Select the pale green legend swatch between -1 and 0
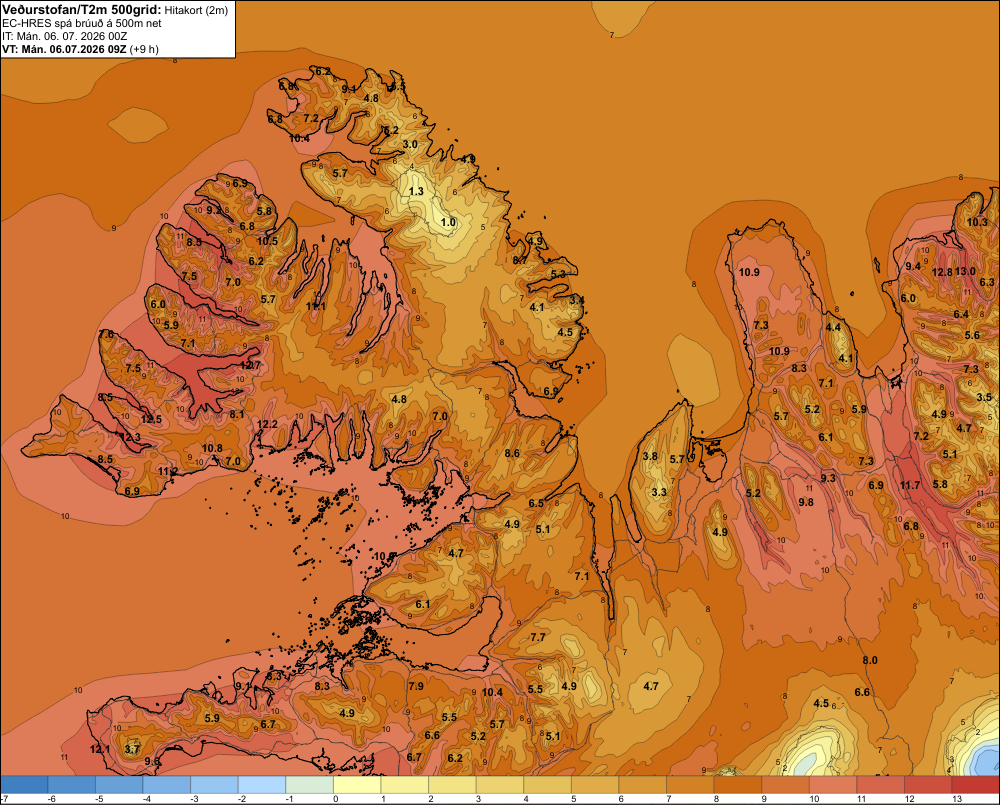The image size is (1000, 805). [309, 784]
